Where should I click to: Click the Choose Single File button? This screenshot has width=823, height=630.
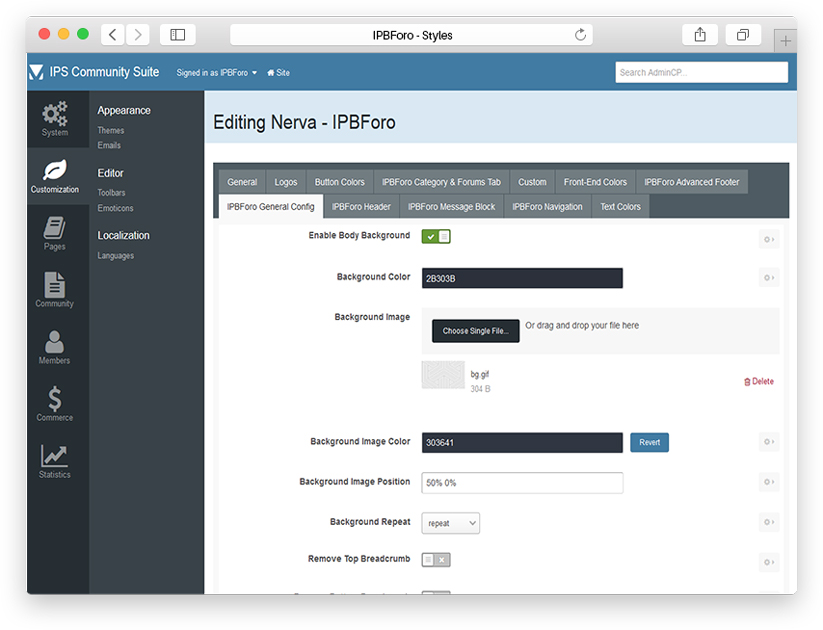coord(475,331)
